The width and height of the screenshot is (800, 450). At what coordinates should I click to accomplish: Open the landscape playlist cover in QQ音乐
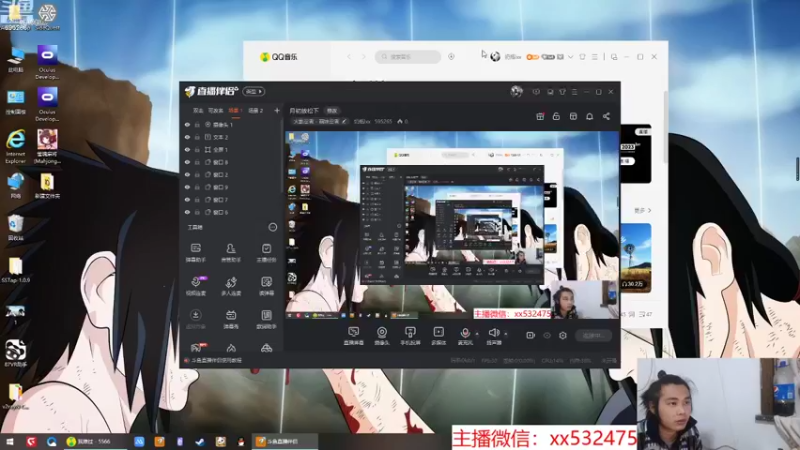(636, 258)
